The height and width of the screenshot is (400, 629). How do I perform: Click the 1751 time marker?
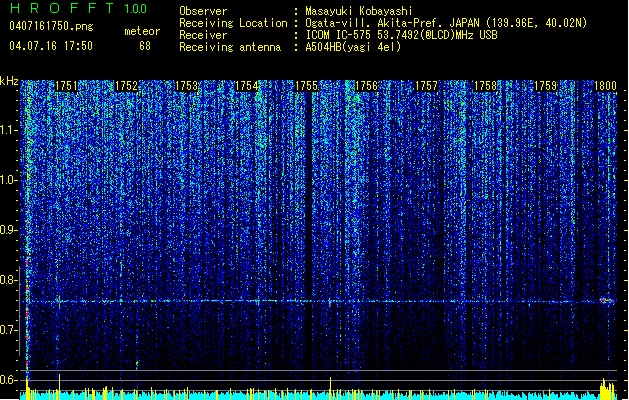pyautogui.click(x=66, y=86)
